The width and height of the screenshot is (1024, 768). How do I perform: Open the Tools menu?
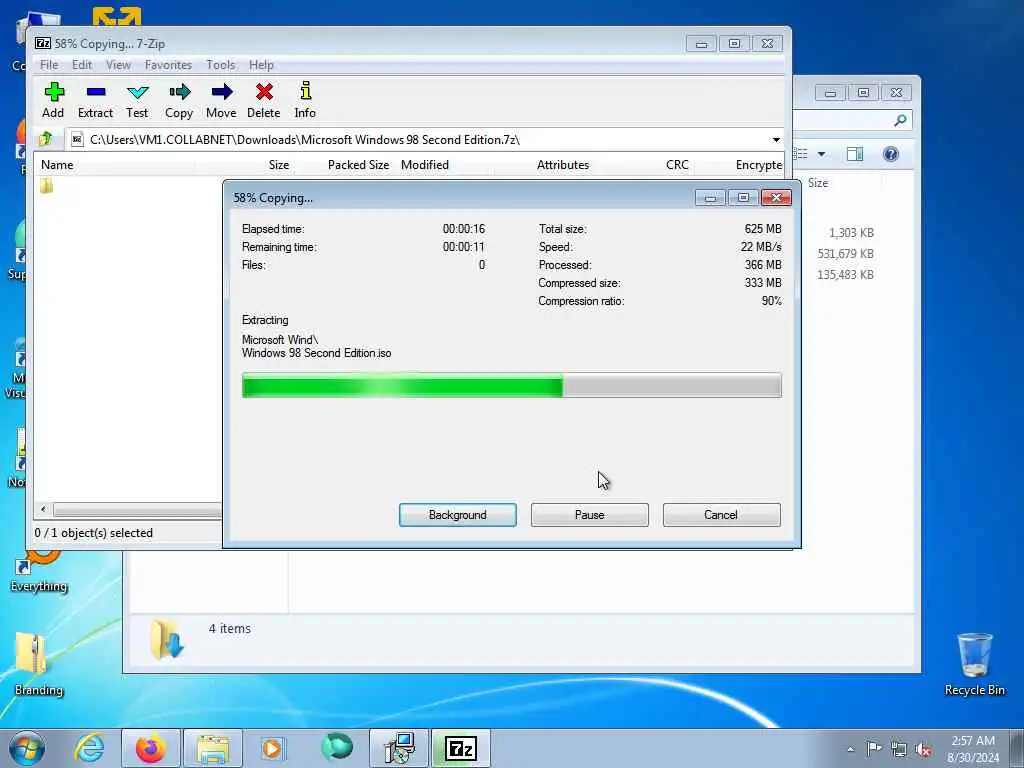pos(221,65)
